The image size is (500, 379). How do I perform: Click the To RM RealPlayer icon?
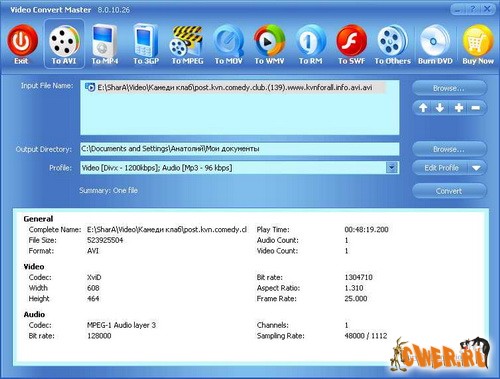click(310, 41)
